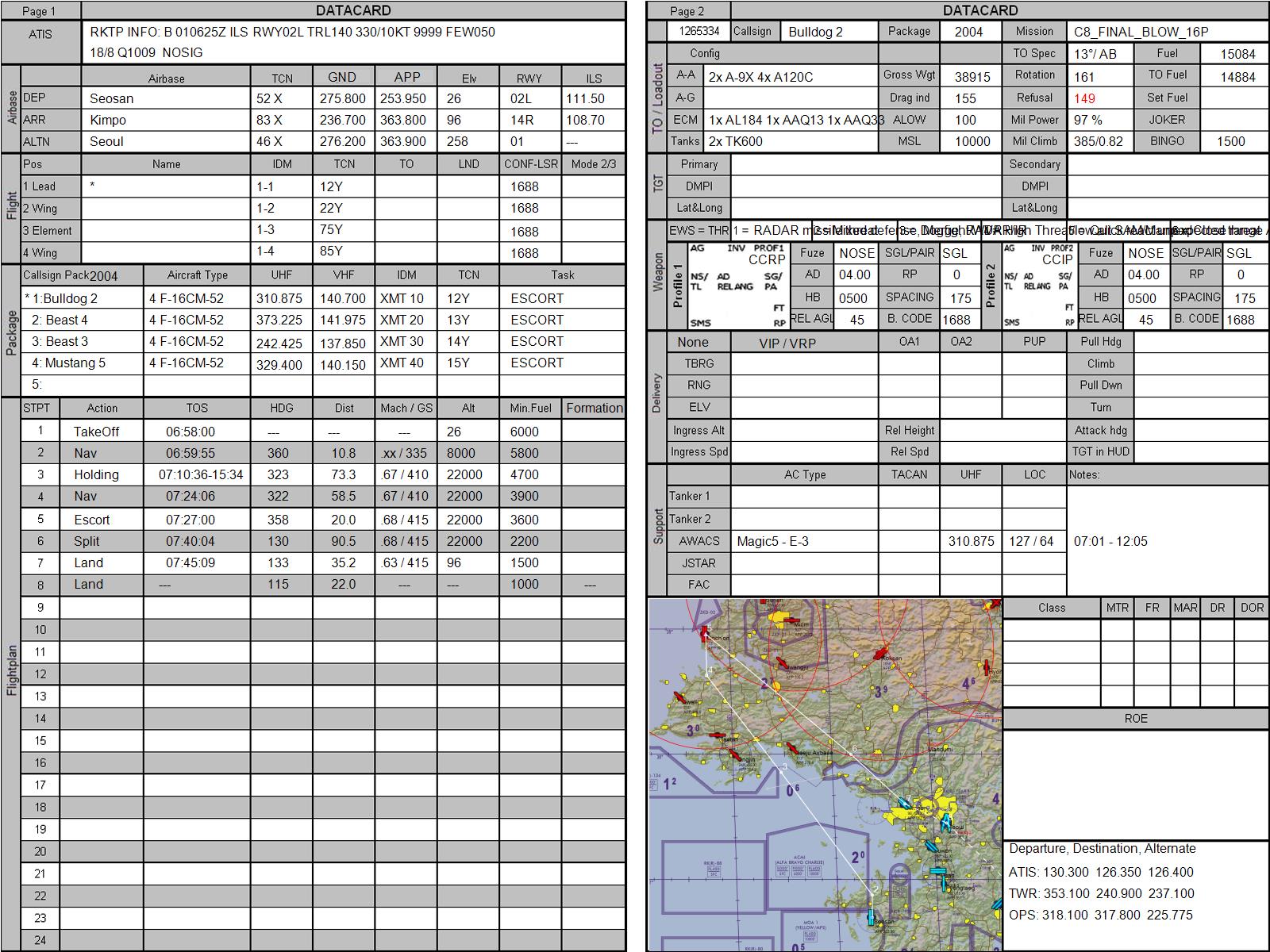Viewport: 1270px width, 952px height.
Task: Click the Profile 2 CCIP weapon diagram
Action: 1038,286
